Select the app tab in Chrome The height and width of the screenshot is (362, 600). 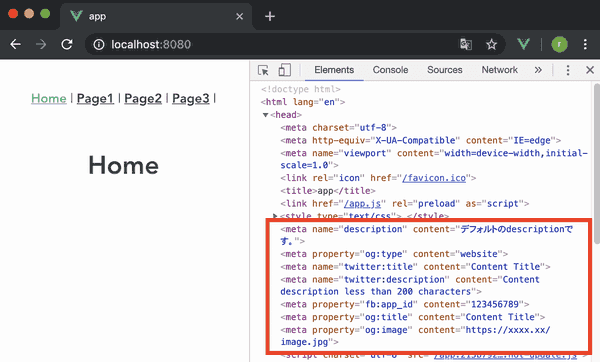[156, 16]
